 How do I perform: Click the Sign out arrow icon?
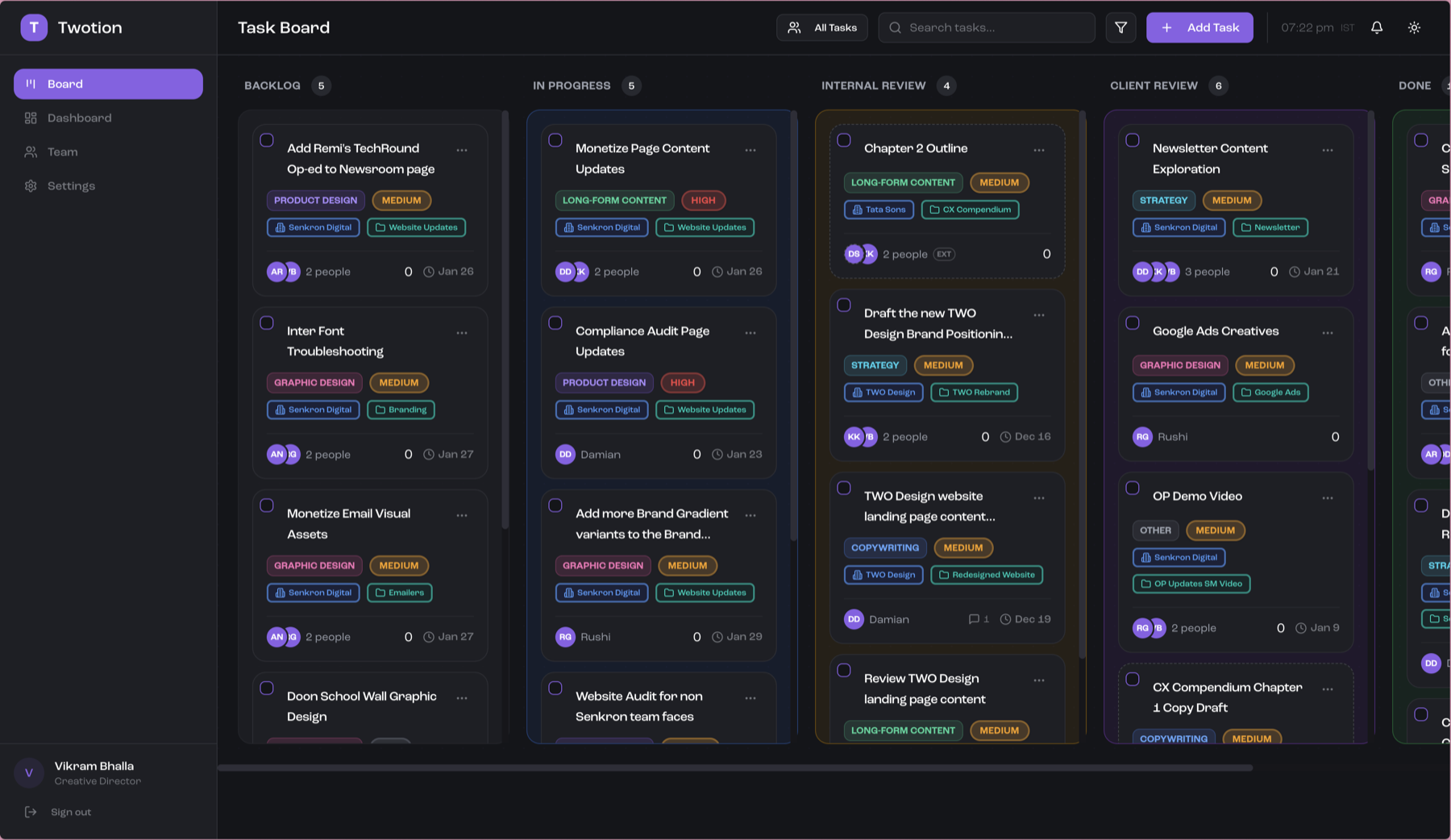[30, 811]
